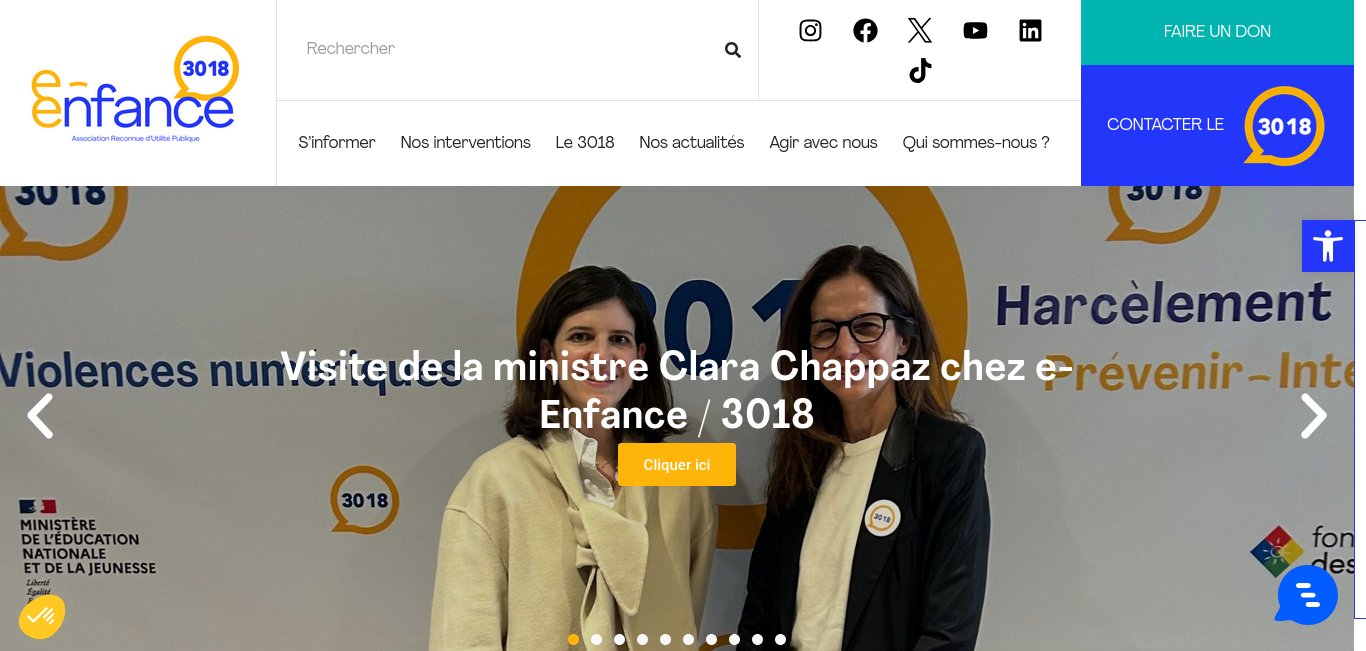
Task: Open the S'informer menu
Action: click(337, 142)
